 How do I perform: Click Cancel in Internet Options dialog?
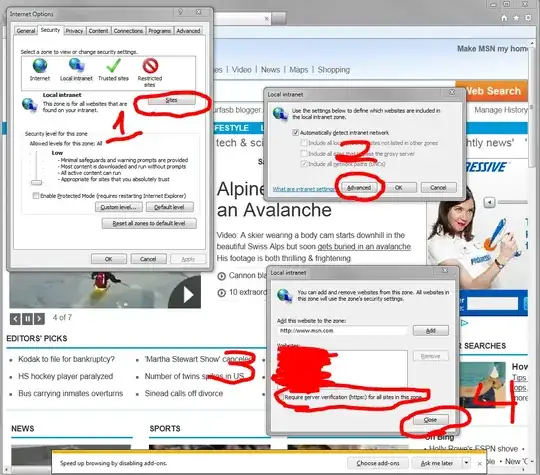(x=148, y=259)
